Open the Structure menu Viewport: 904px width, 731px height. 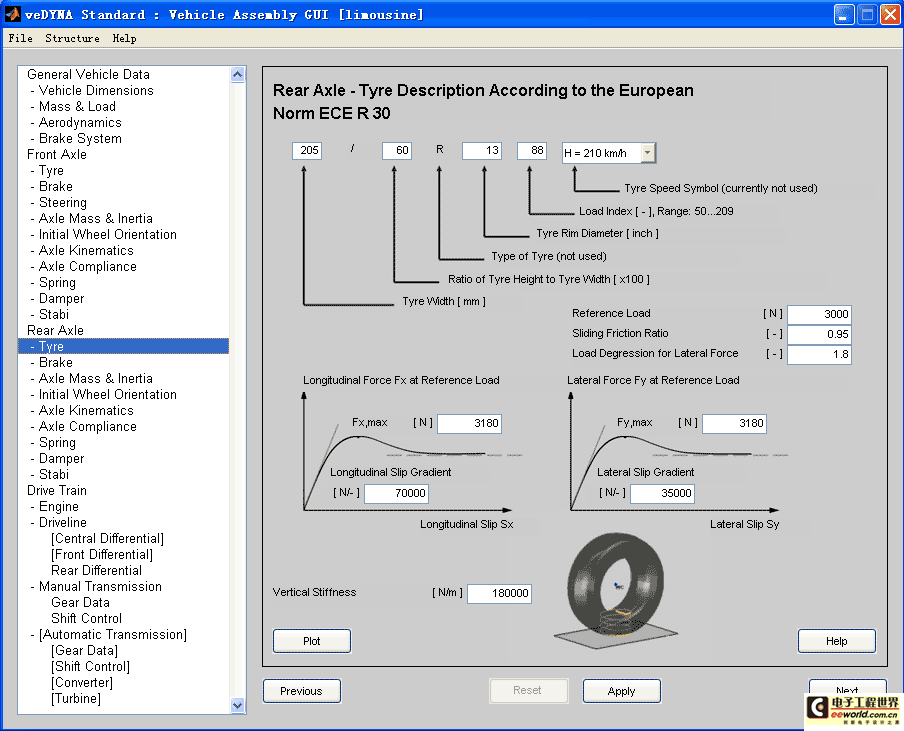pyautogui.click(x=72, y=38)
